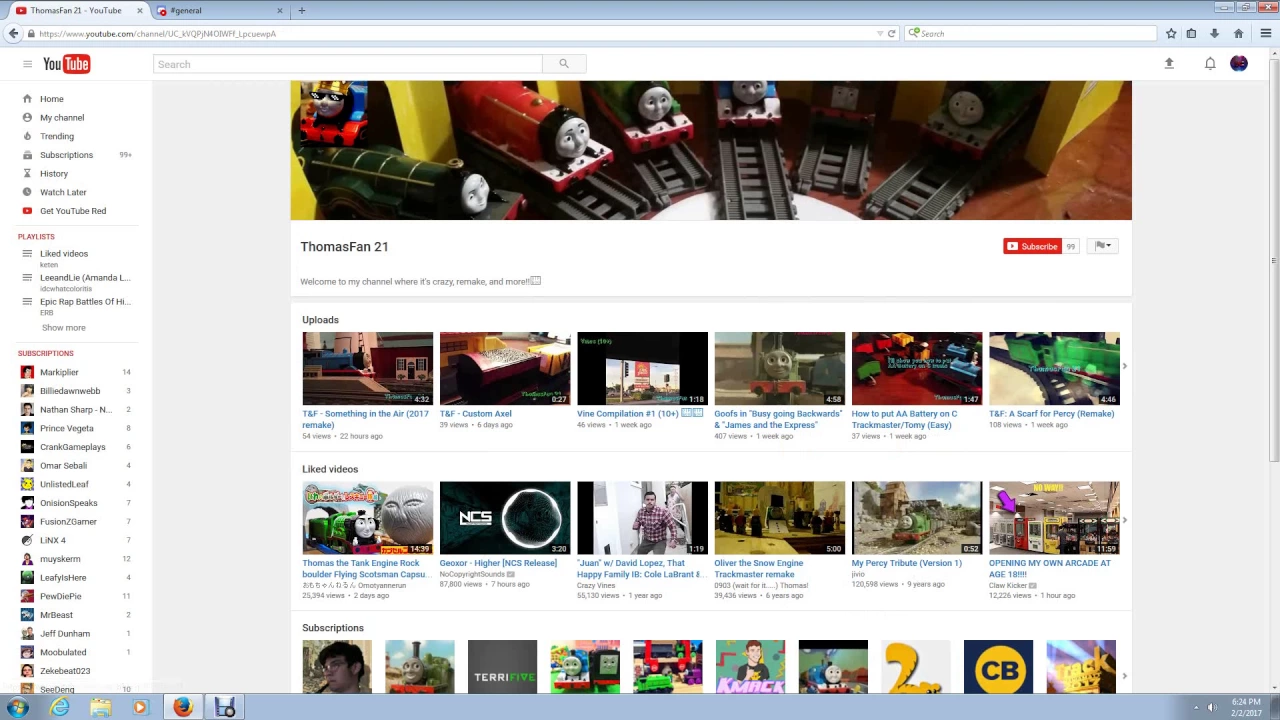Screen dimensions: 1280x720
Task: Click the YouTube logo
Action: [66, 64]
